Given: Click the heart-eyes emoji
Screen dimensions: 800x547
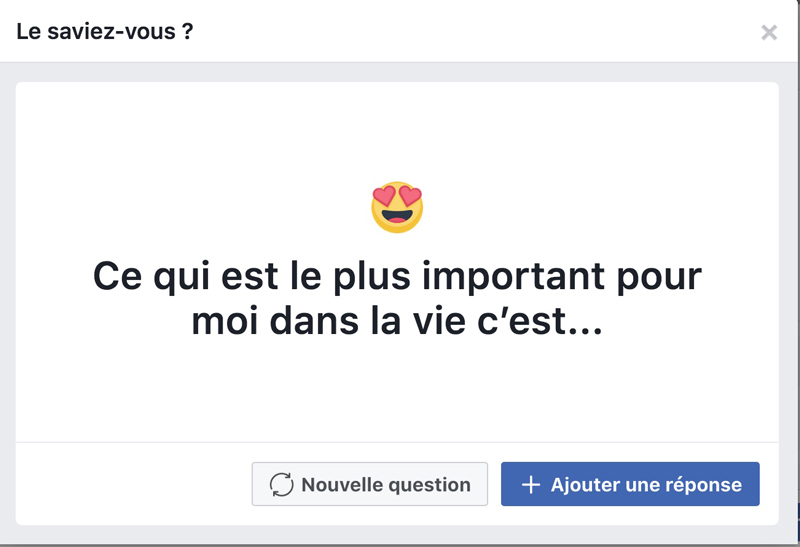Looking at the screenshot, I should (x=397, y=208).
